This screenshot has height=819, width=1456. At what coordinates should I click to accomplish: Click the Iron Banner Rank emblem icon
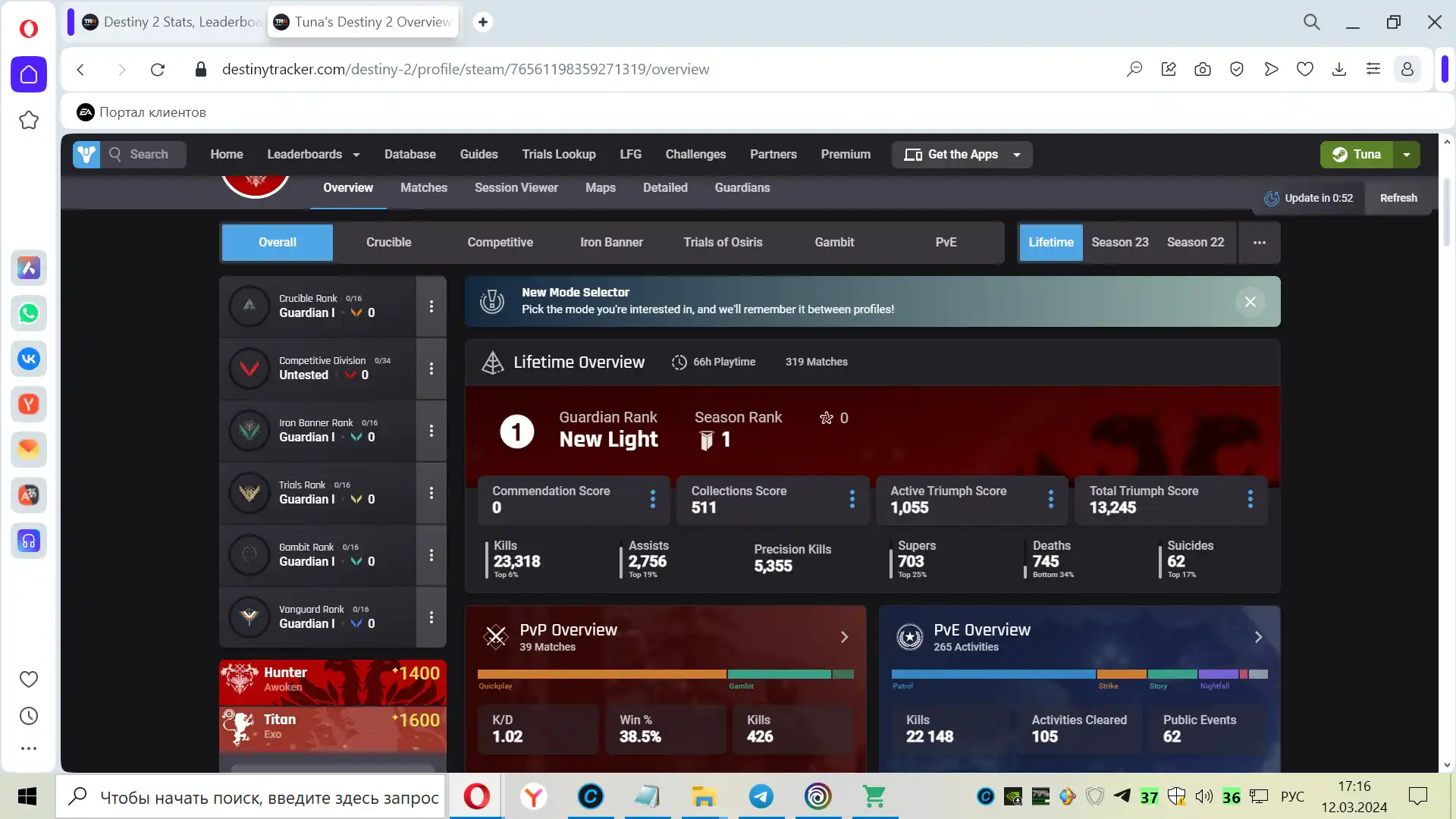coord(249,430)
